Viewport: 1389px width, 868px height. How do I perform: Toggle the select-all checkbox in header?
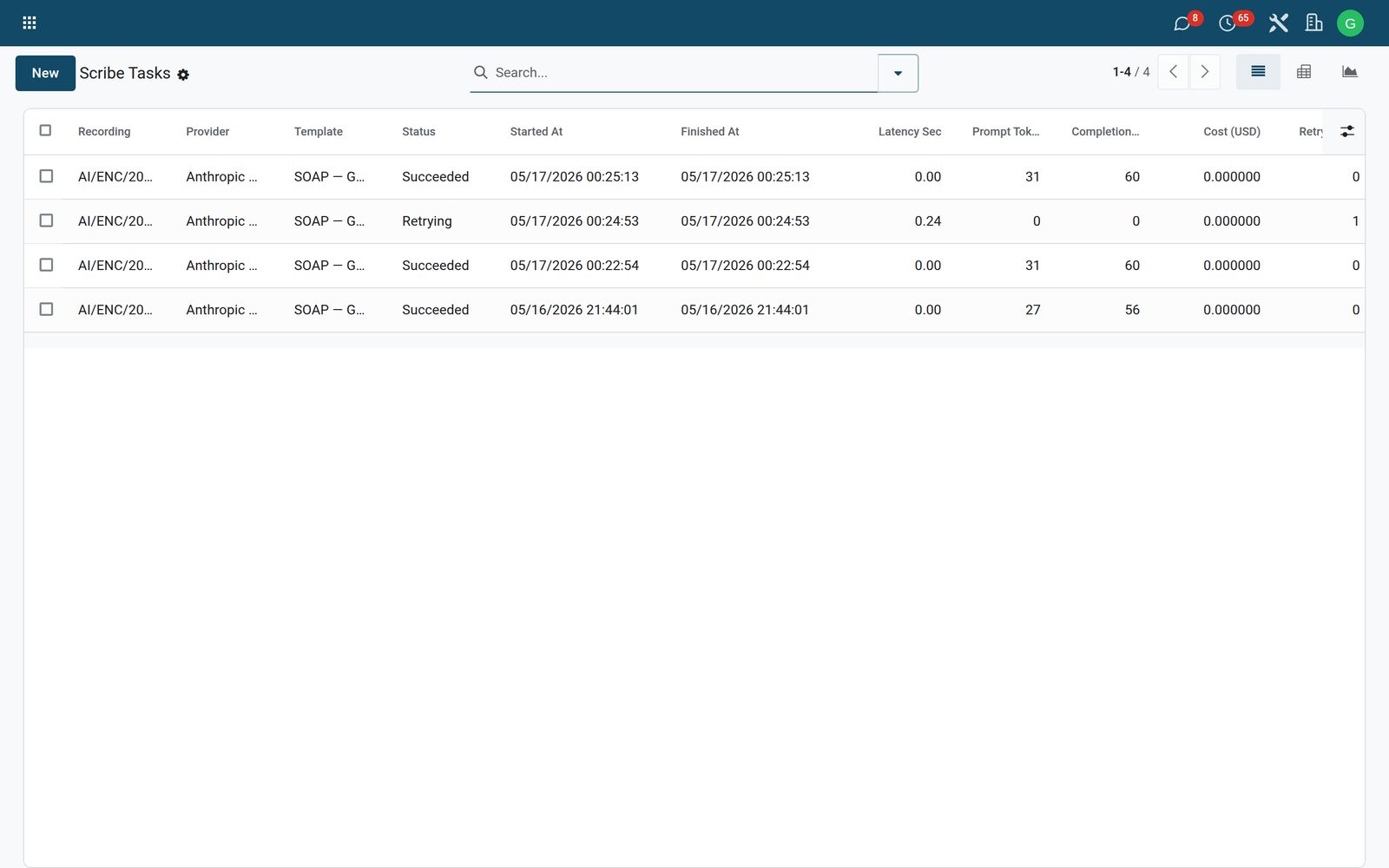tap(46, 130)
